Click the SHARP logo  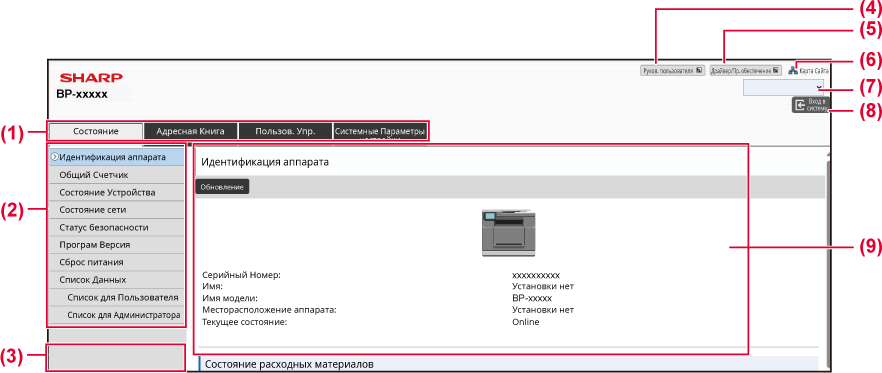pyautogui.click(x=91, y=78)
